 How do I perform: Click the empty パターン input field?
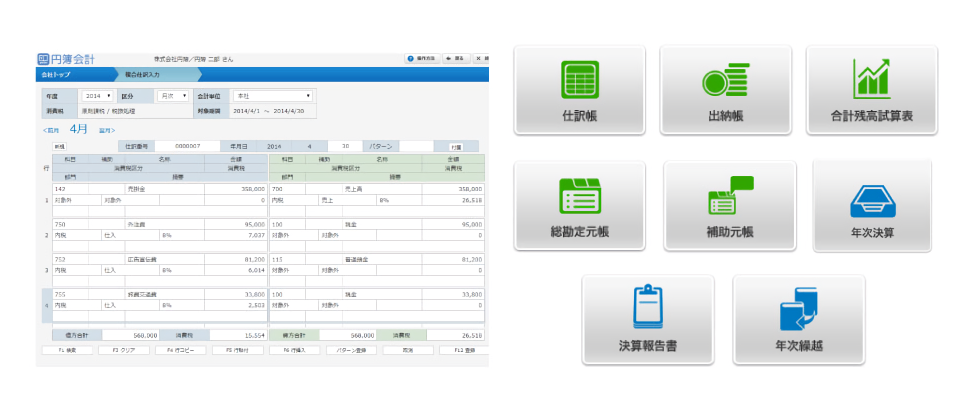[x=416, y=147]
